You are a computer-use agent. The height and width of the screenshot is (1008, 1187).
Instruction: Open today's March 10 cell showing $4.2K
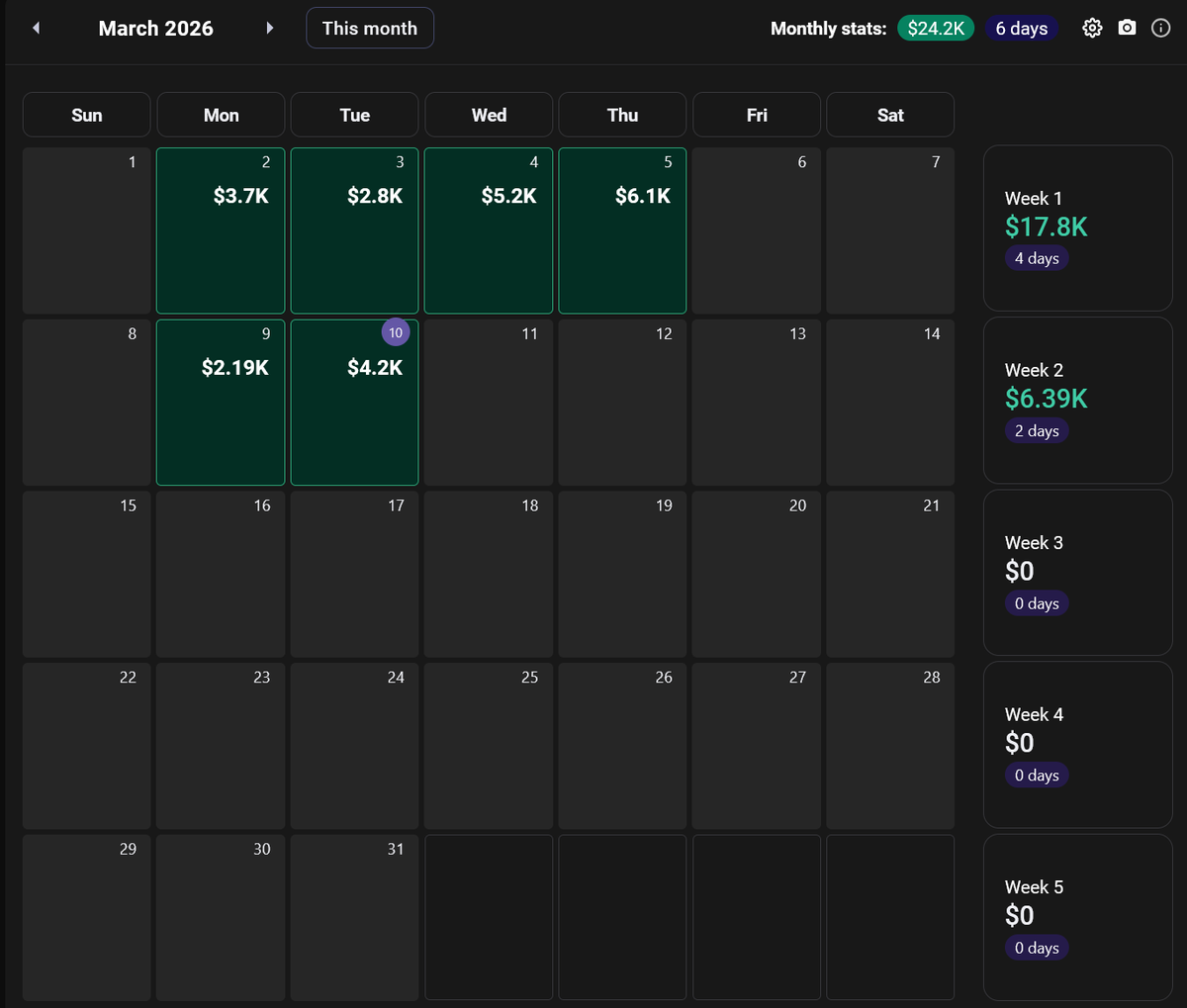click(355, 403)
